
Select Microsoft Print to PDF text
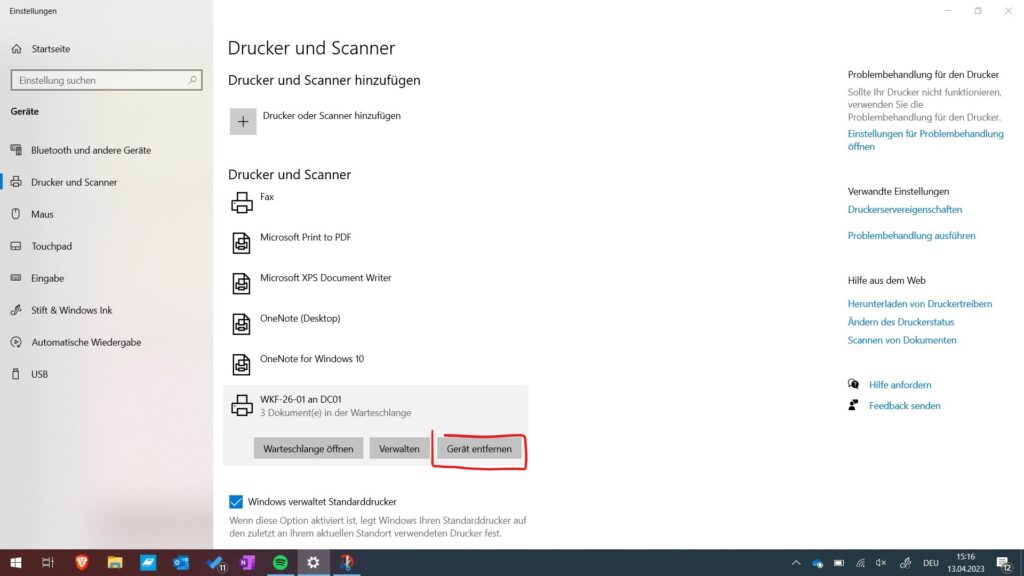306,237
